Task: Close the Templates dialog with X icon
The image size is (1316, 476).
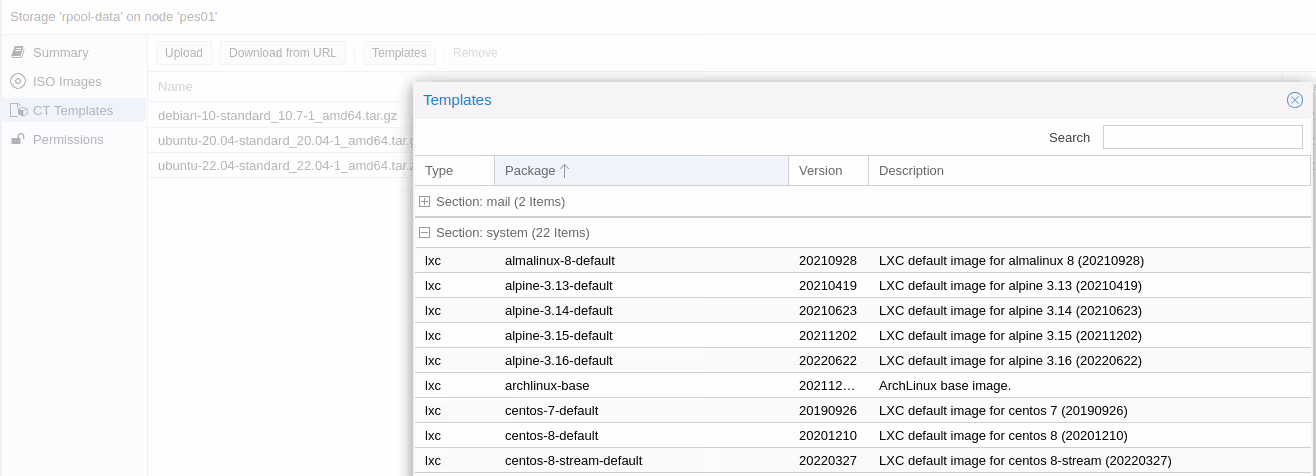Action: pyautogui.click(x=1294, y=100)
